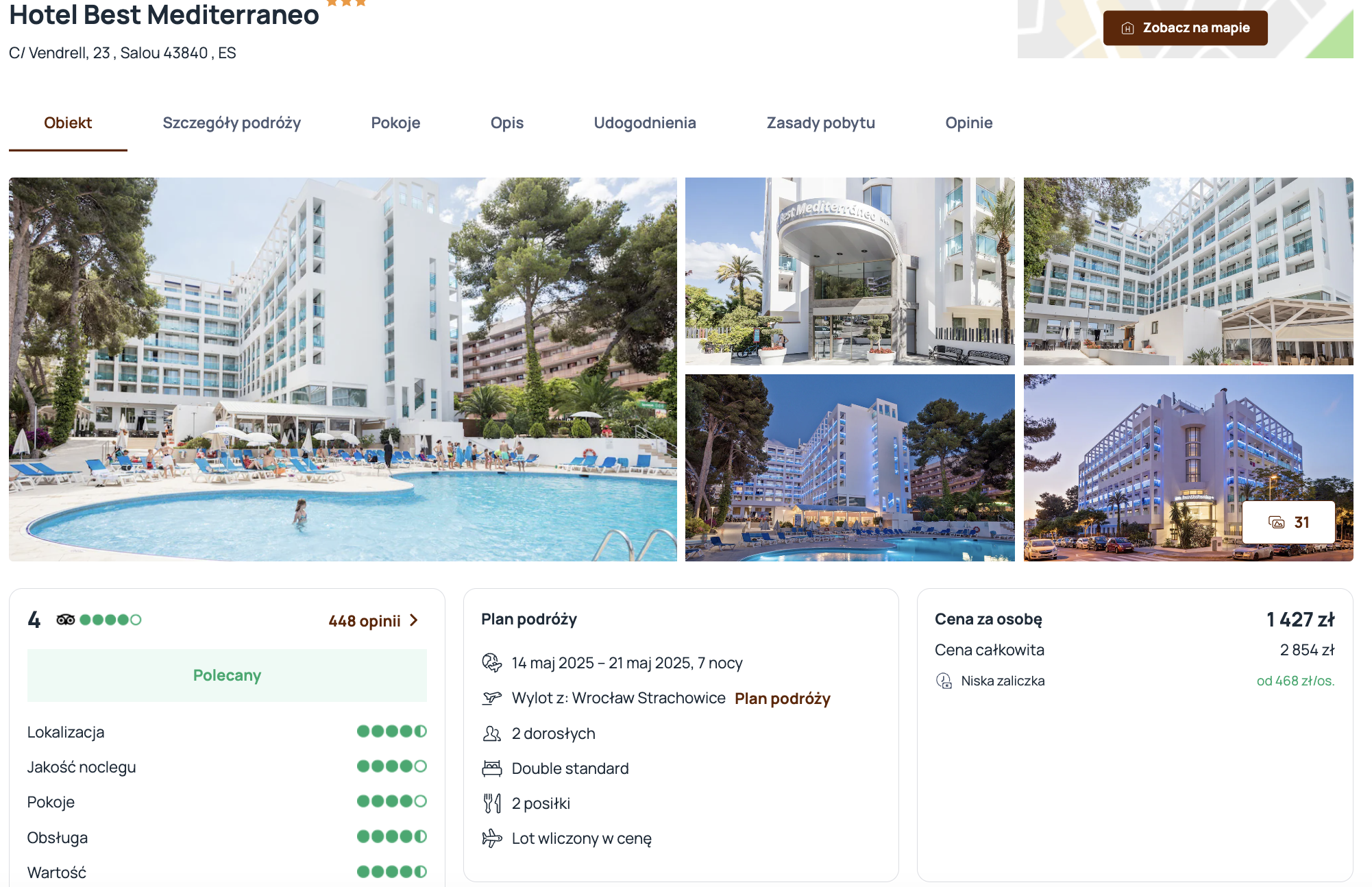Screen dimensions: 1372x887
Task: Open the Plan podróży link
Action: click(x=783, y=698)
